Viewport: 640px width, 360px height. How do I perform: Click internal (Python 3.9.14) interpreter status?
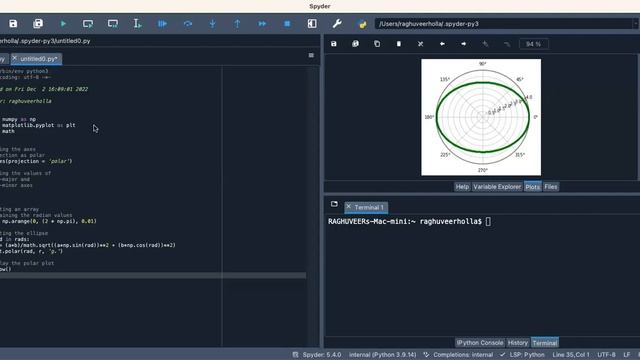(382, 355)
